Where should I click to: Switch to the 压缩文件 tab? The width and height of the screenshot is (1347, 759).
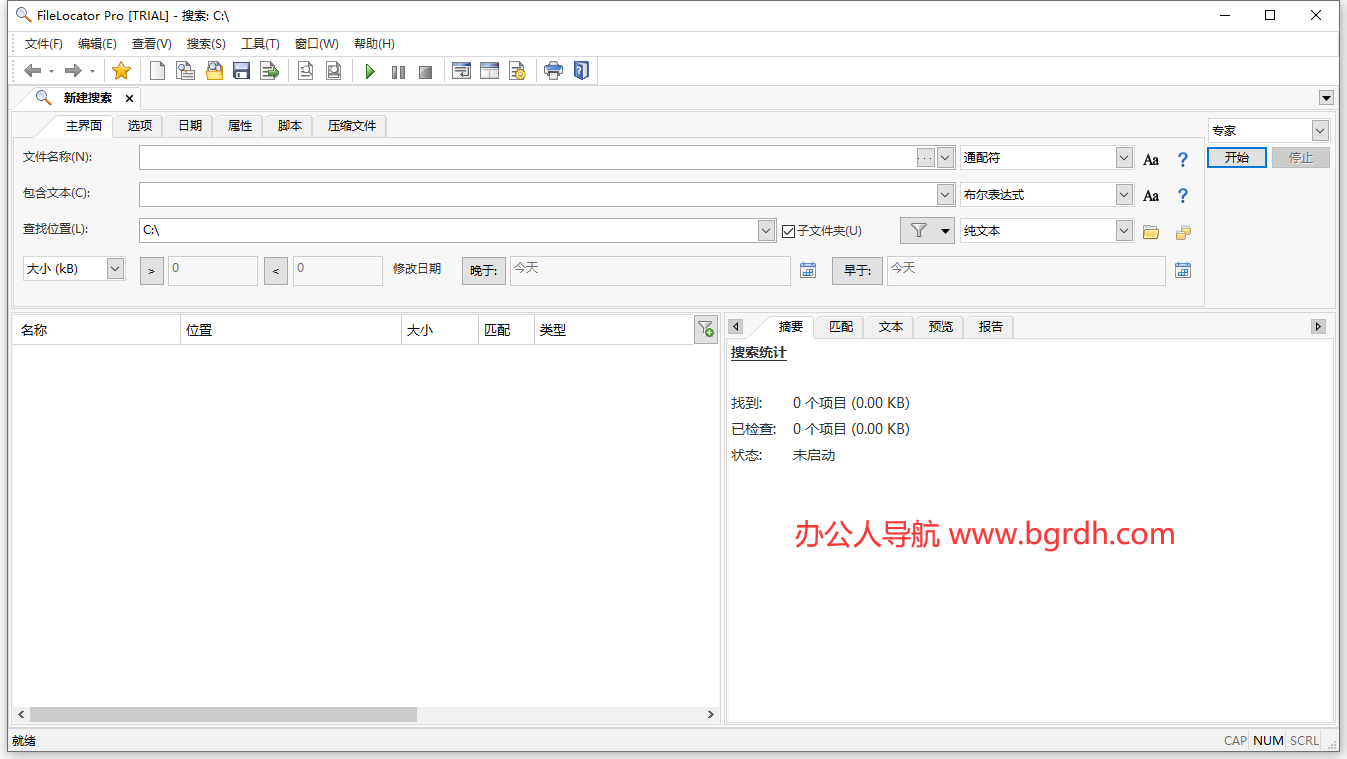[349, 125]
